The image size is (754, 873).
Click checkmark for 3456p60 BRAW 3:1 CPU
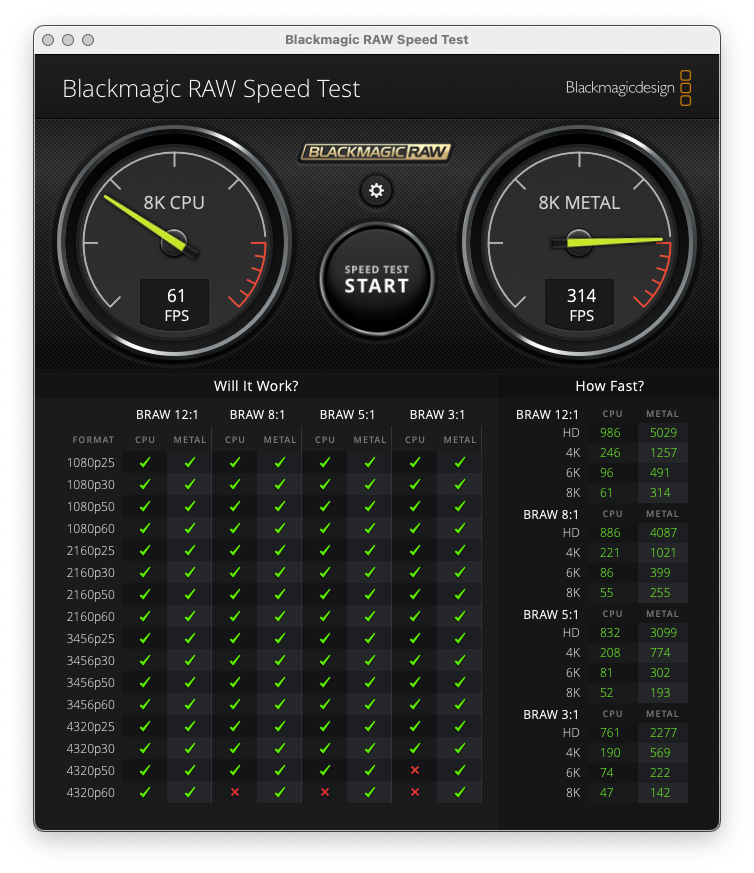click(414, 704)
